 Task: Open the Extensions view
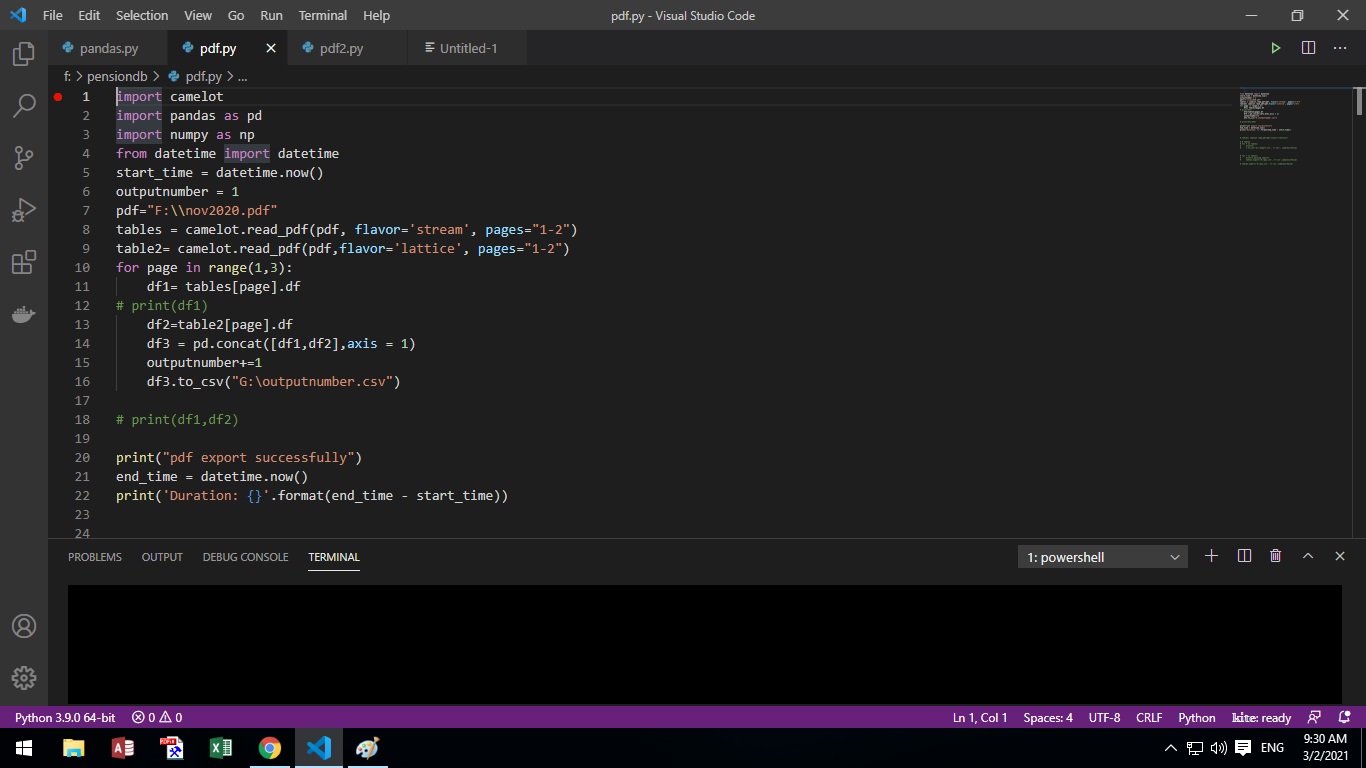click(x=23, y=262)
